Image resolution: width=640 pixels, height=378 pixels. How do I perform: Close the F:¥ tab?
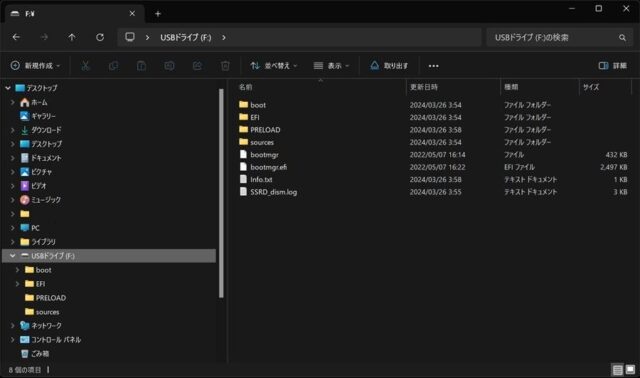132,14
